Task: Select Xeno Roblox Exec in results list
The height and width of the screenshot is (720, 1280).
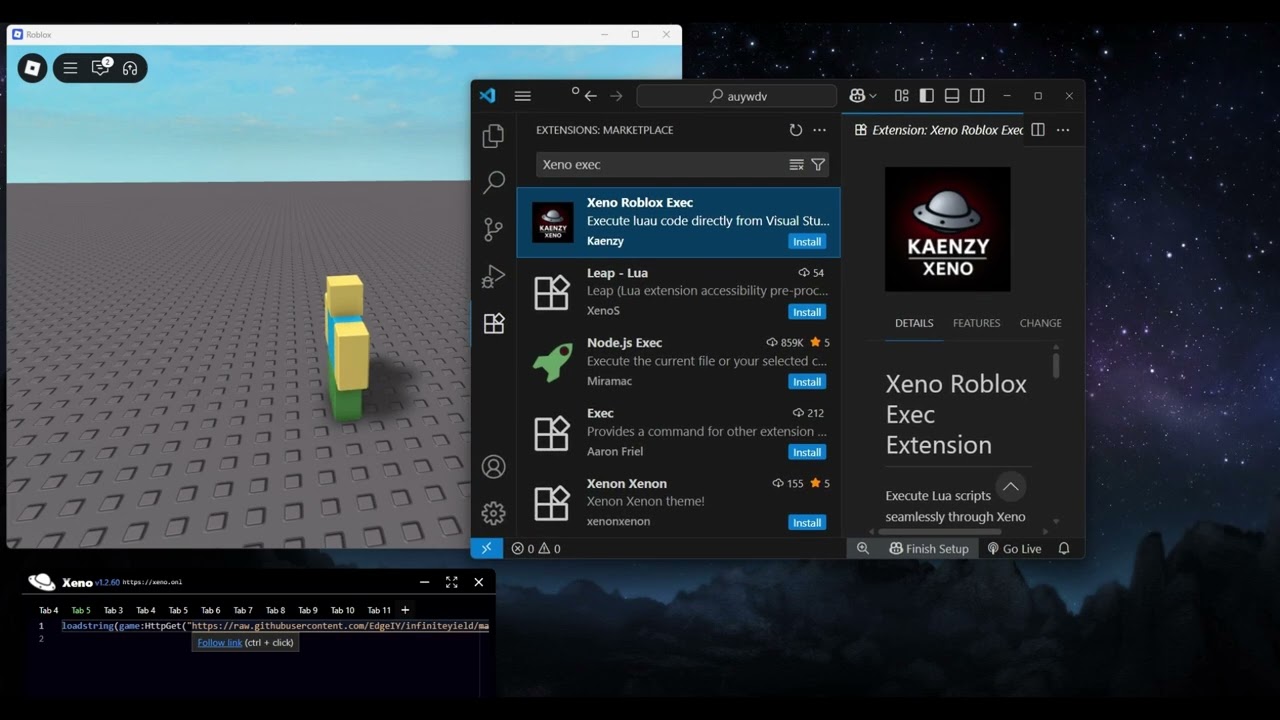Action: (x=678, y=222)
